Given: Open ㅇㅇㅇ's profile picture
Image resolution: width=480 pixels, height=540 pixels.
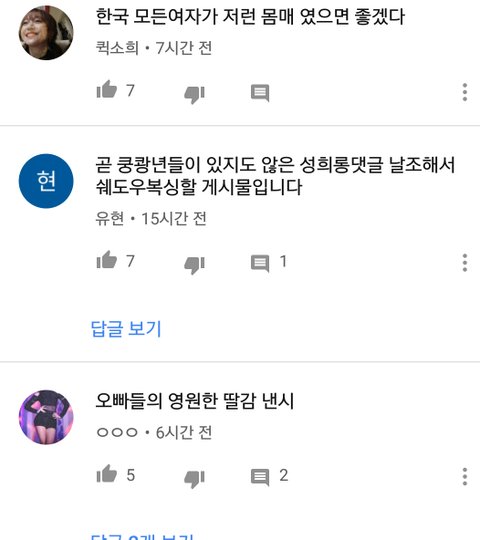Looking at the screenshot, I should point(46,417).
